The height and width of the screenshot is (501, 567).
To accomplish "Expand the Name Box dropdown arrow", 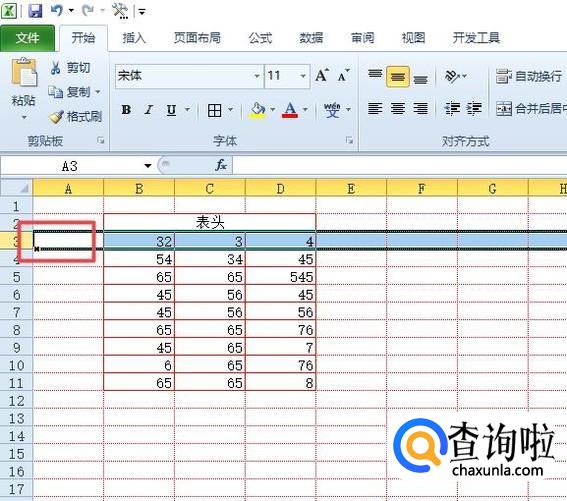I will (148, 166).
